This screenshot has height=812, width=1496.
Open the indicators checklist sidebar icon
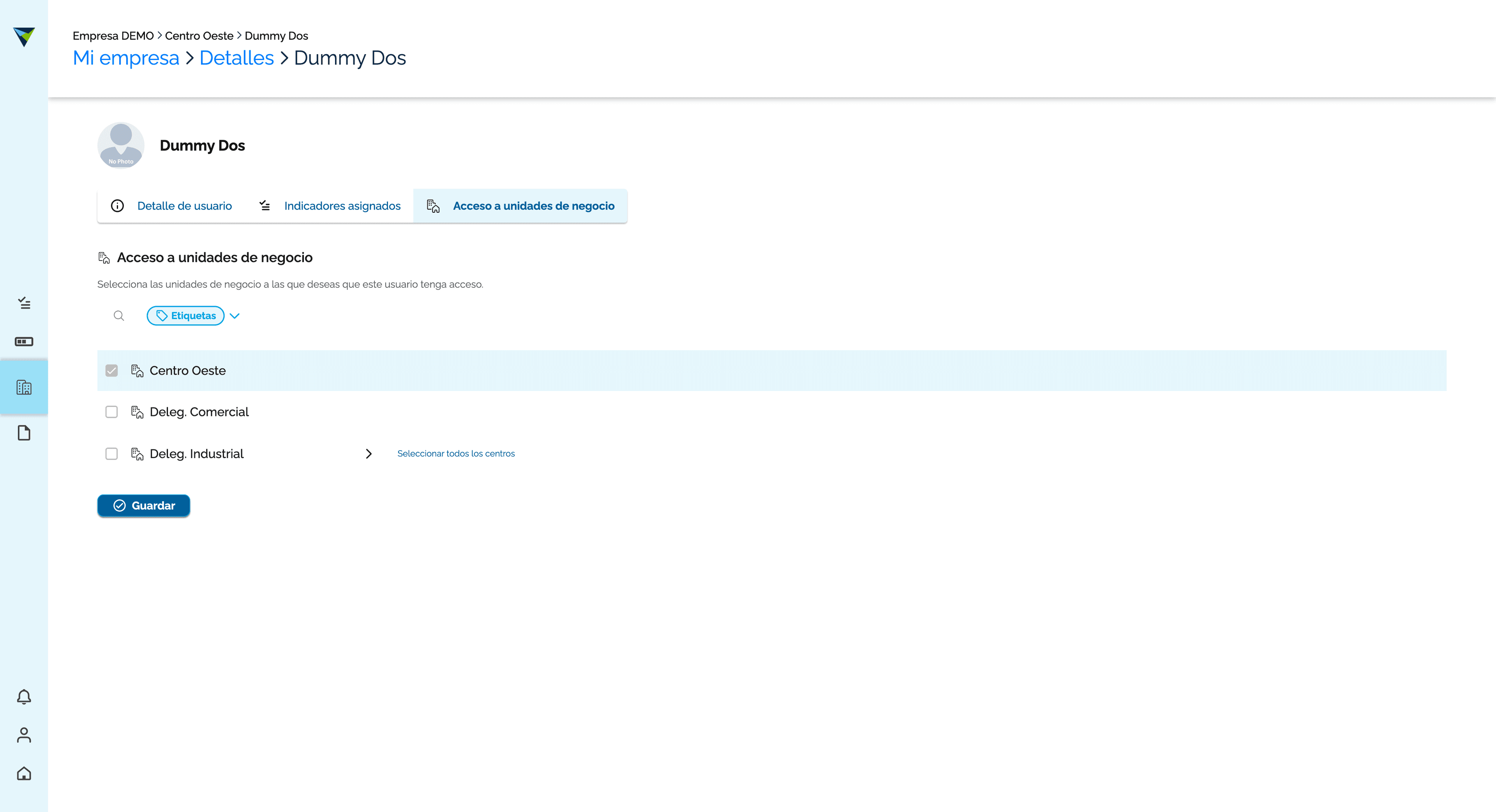pyautogui.click(x=24, y=303)
